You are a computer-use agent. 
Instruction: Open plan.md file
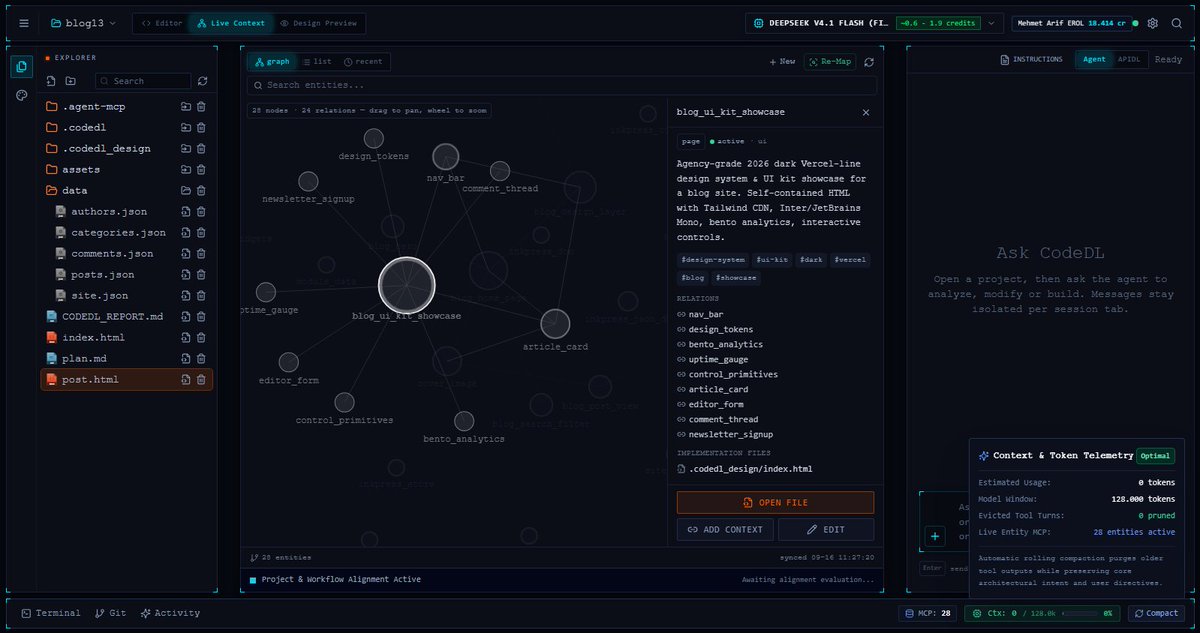(x=84, y=358)
